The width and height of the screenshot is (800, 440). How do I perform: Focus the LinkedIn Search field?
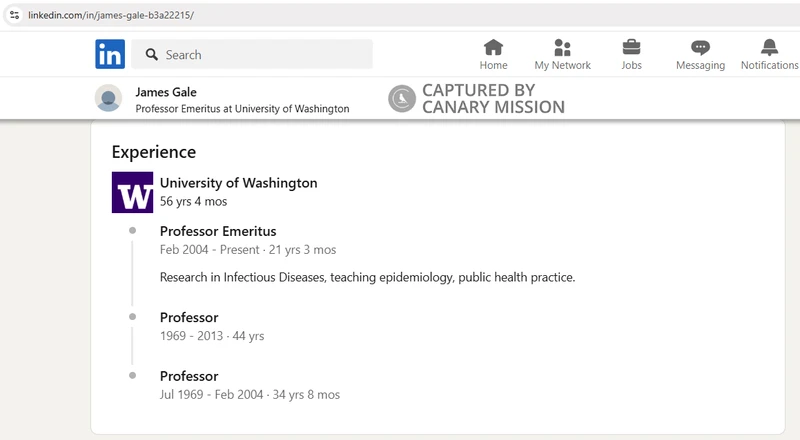coord(252,54)
